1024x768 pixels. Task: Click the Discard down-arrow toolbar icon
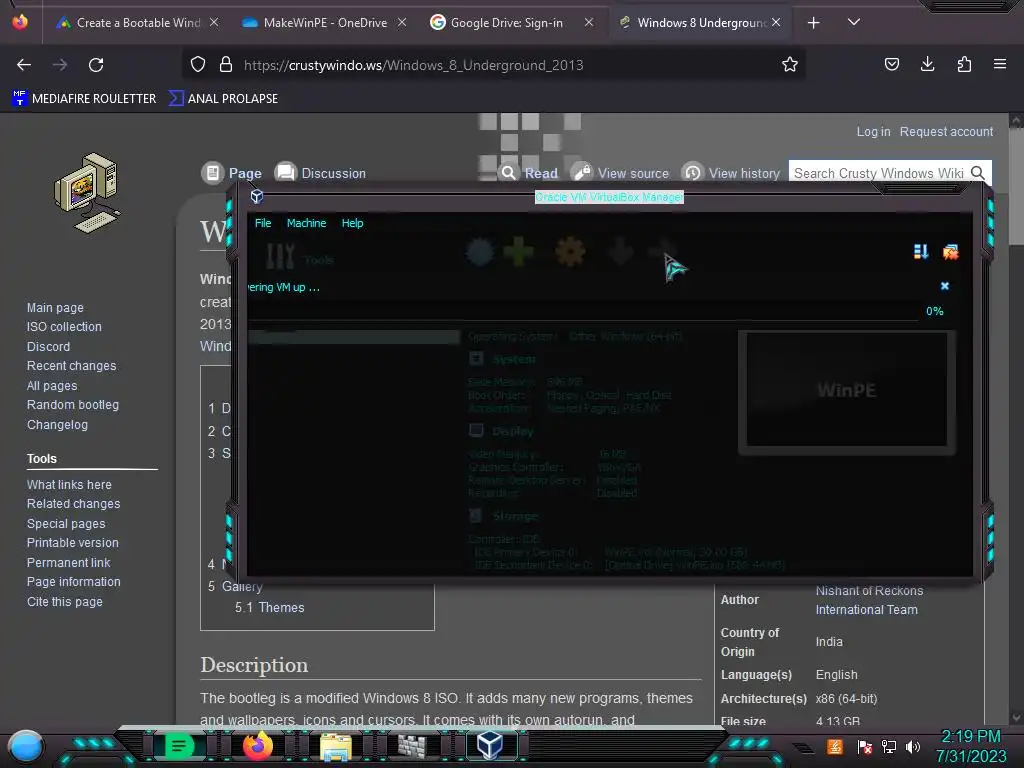pyautogui.click(x=620, y=251)
